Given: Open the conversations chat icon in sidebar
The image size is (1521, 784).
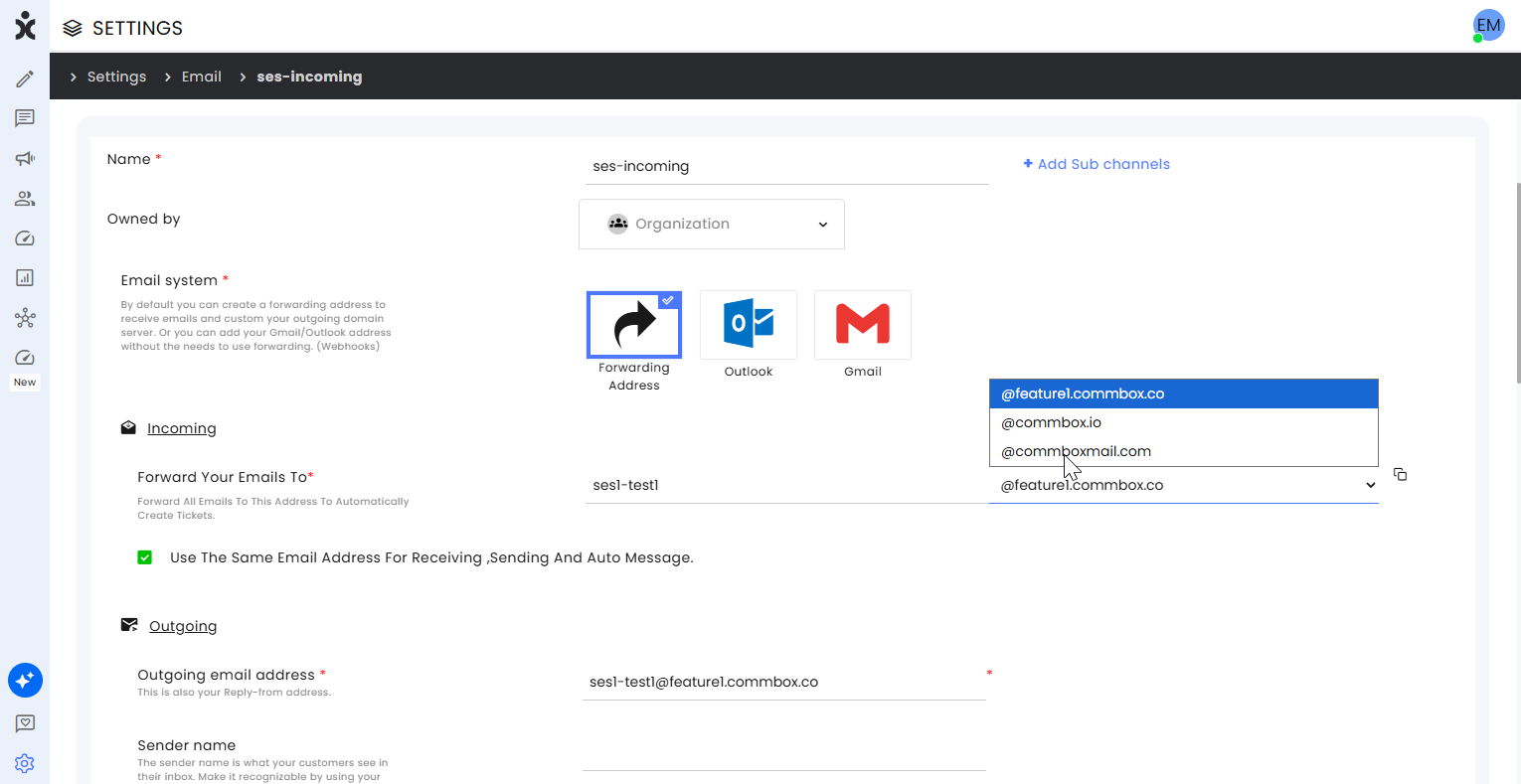Looking at the screenshot, I should [25, 118].
